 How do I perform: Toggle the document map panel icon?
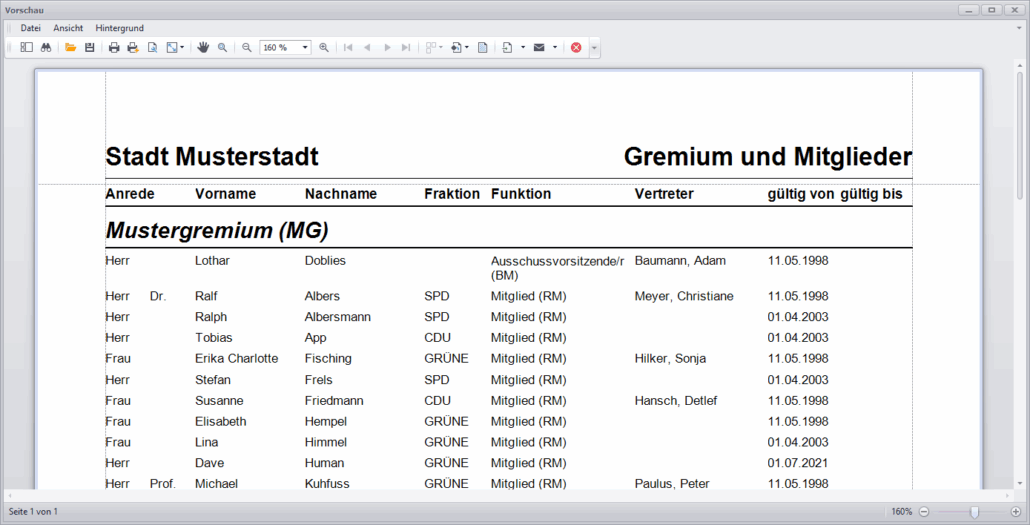(27, 47)
